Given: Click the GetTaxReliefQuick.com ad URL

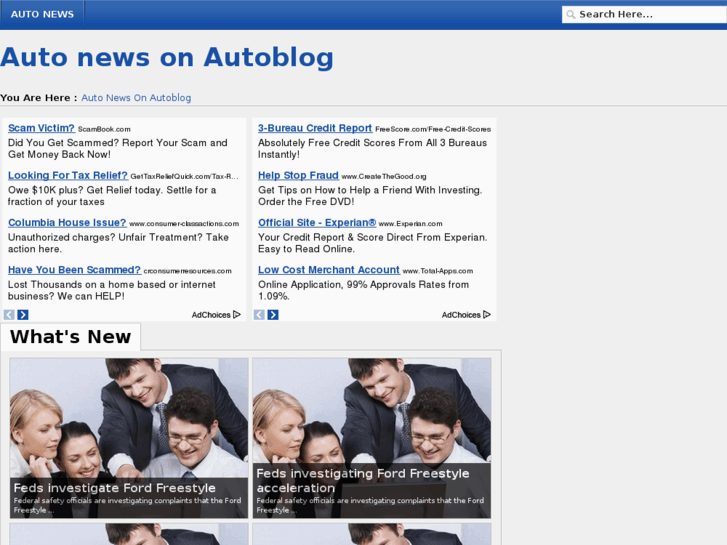Looking at the screenshot, I should [x=185, y=177].
